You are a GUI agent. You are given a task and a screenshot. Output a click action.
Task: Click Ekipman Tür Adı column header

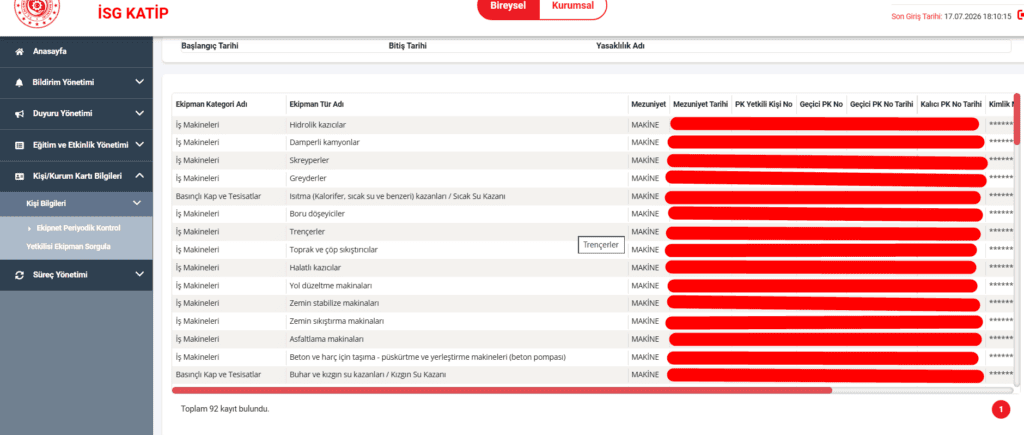click(317, 104)
